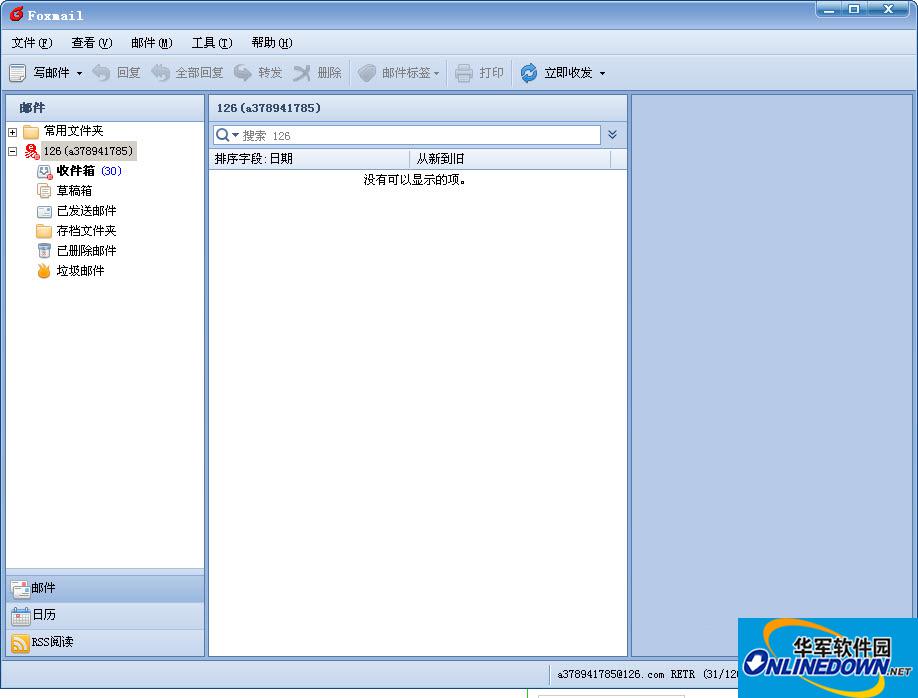The width and height of the screenshot is (918, 698).
Task: Click the Archive folder icon
Action: [44, 231]
